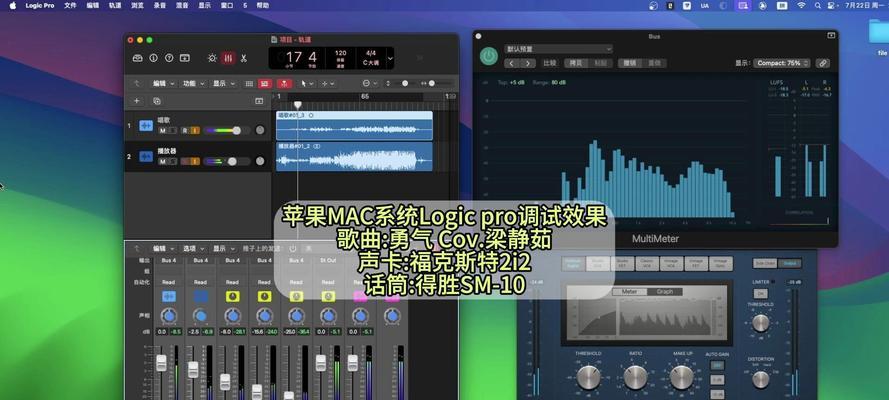
Task: Select the 唱歌#01_3 audio region
Action: pyautogui.click(x=354, y=125)
